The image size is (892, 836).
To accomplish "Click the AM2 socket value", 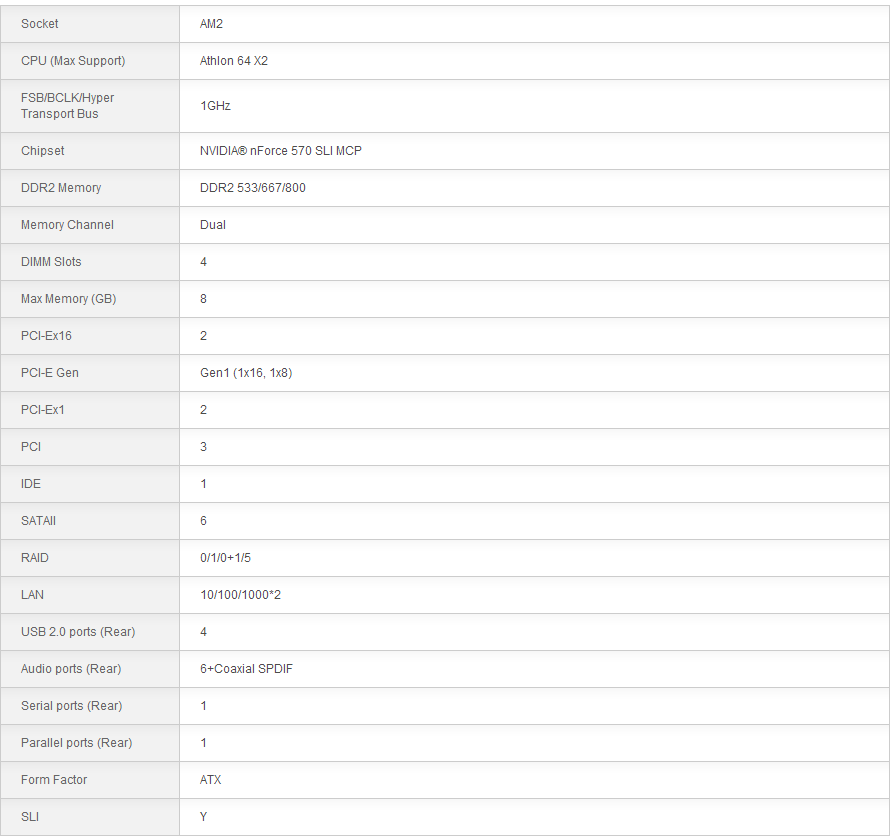I will point(211,24).
